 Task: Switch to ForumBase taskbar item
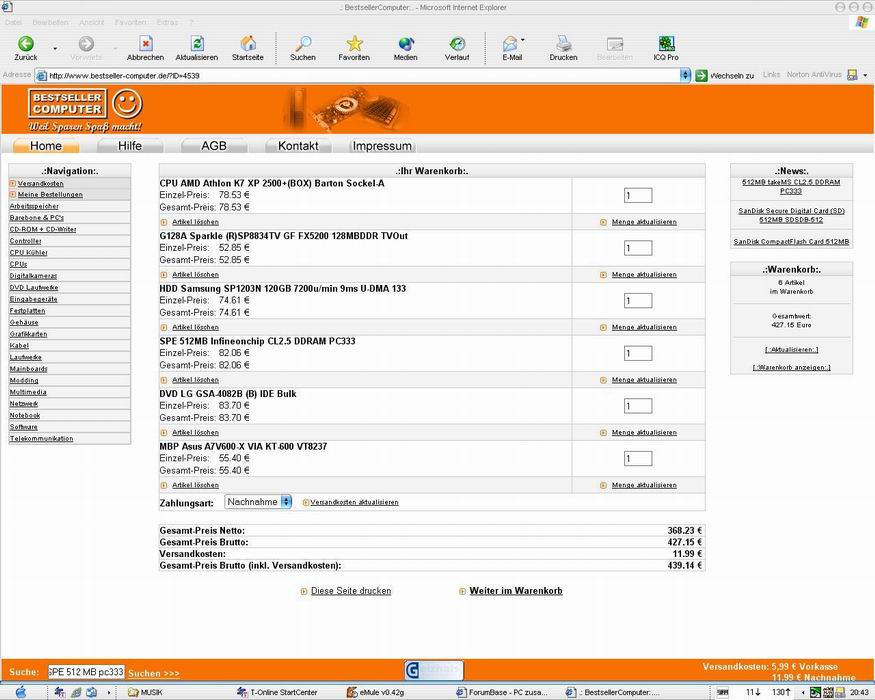[x=502, y=692]
